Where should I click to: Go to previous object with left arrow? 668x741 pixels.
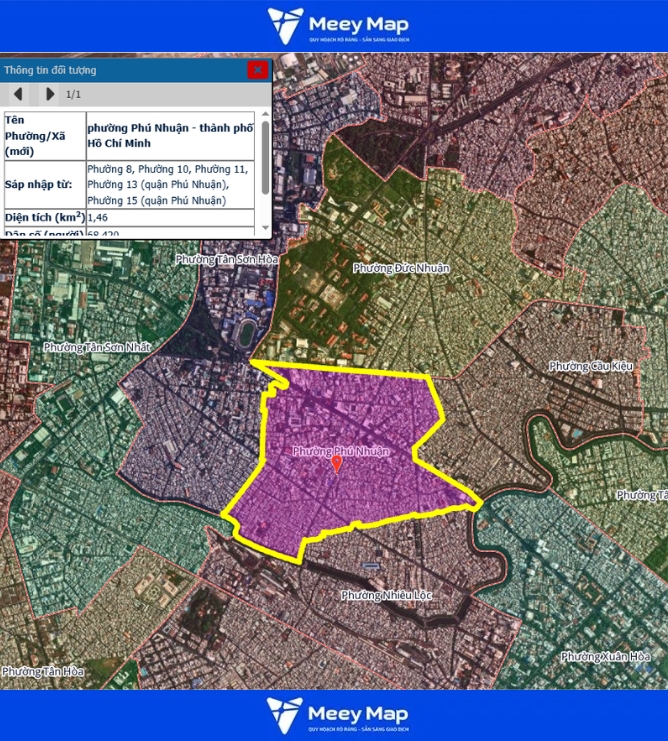[x=18, y=94]
